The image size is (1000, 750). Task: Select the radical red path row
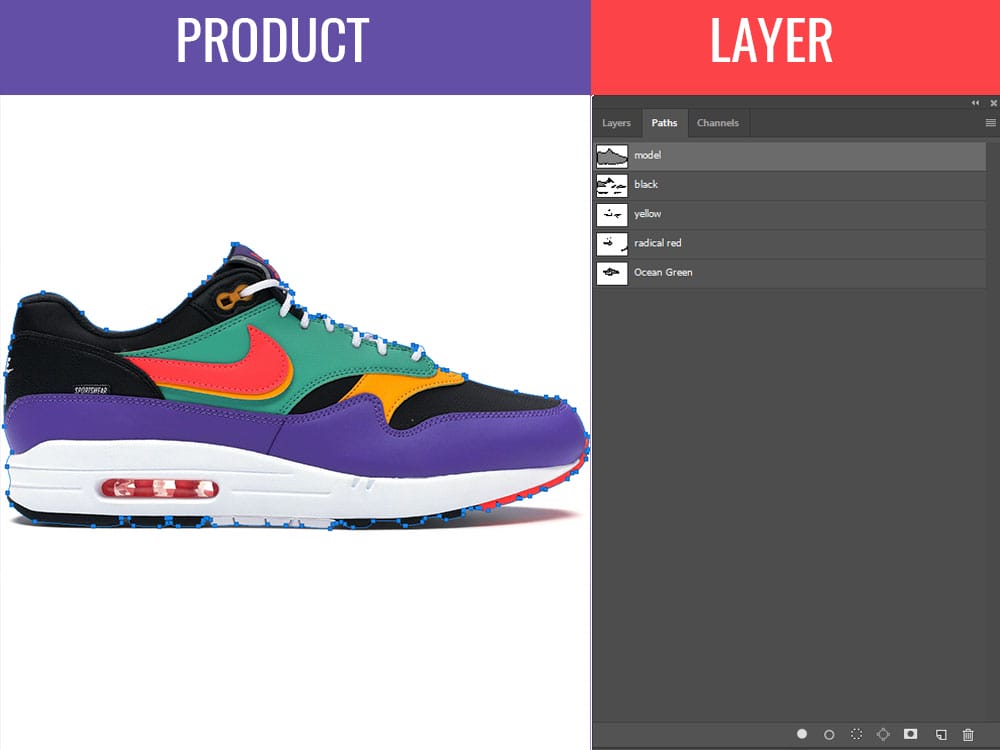pyautogui.click(x=790, y=244)
